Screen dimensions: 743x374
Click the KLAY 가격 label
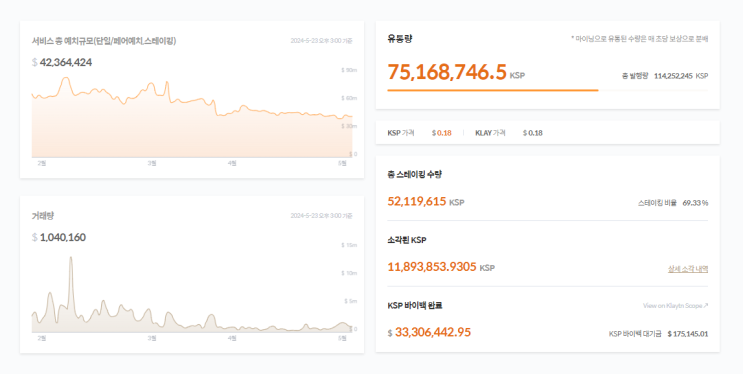tap(490, 133)
